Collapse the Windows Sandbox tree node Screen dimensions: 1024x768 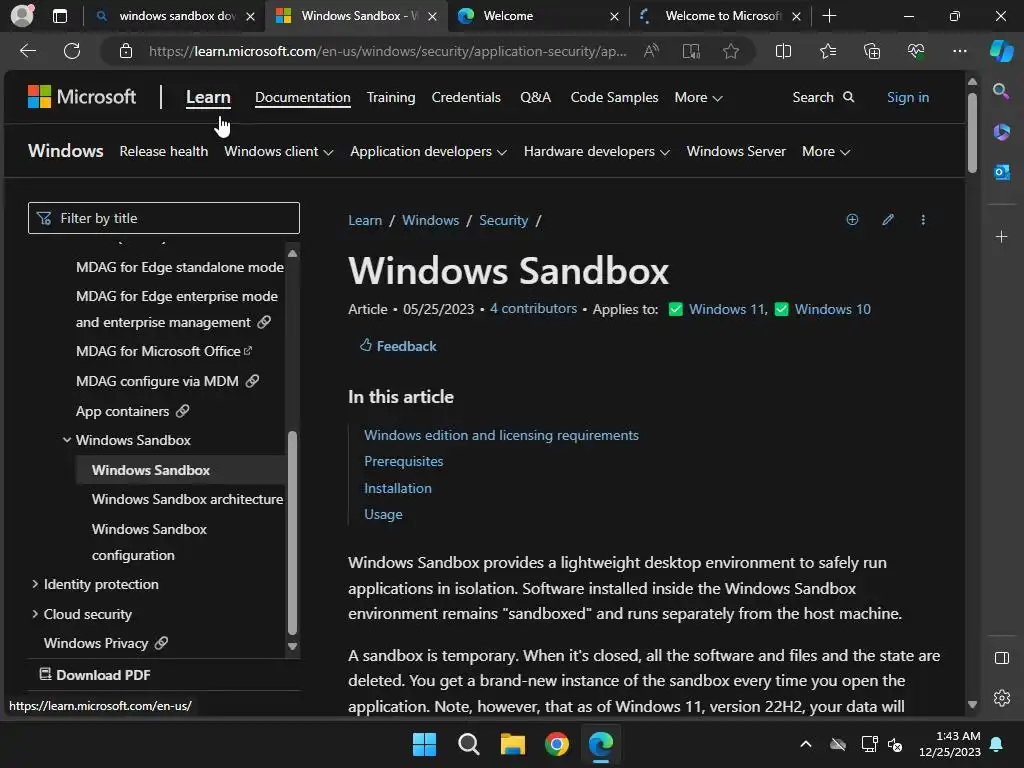pyautogui.click(x=67, y=440)
